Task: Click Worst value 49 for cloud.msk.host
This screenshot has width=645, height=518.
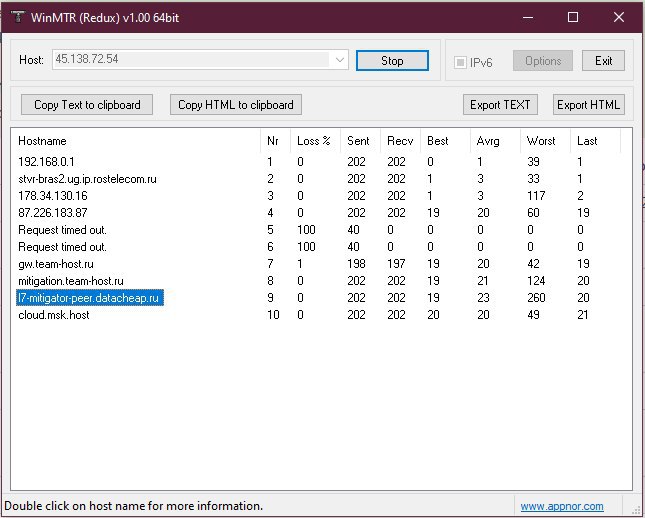Action: point(533,315)
